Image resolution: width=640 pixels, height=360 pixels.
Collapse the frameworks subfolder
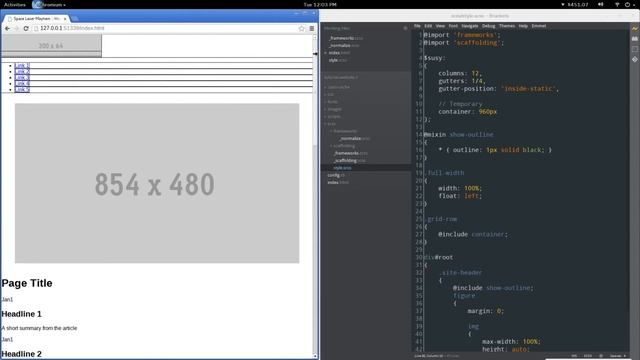click(344, 131)
